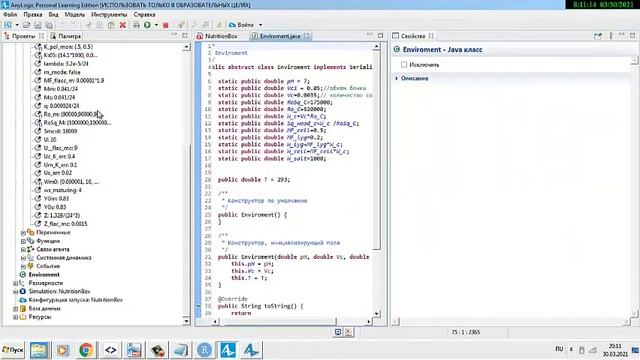The width and height of the screenshot is (640, 360).
Task: Switch to the Проекты tab
Action: pos(23,36)
